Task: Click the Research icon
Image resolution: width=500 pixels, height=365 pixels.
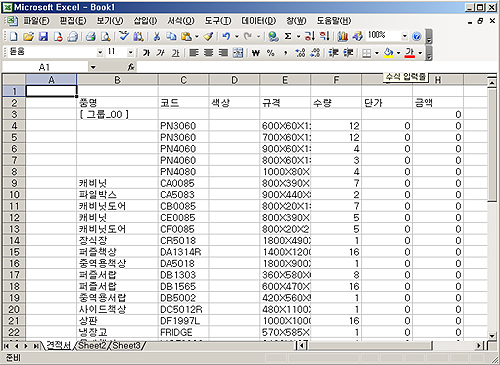Action: pos(138,36)
